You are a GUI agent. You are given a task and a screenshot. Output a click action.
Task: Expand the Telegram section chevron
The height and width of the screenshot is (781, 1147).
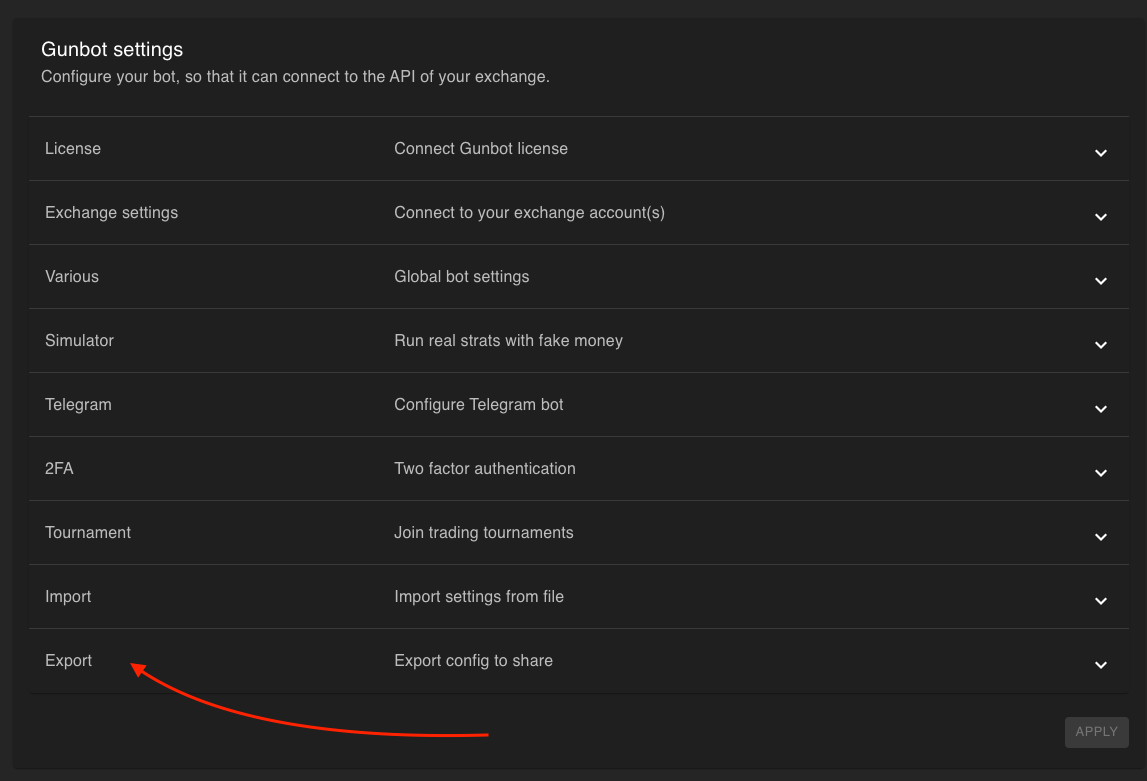coord(1100,409)
